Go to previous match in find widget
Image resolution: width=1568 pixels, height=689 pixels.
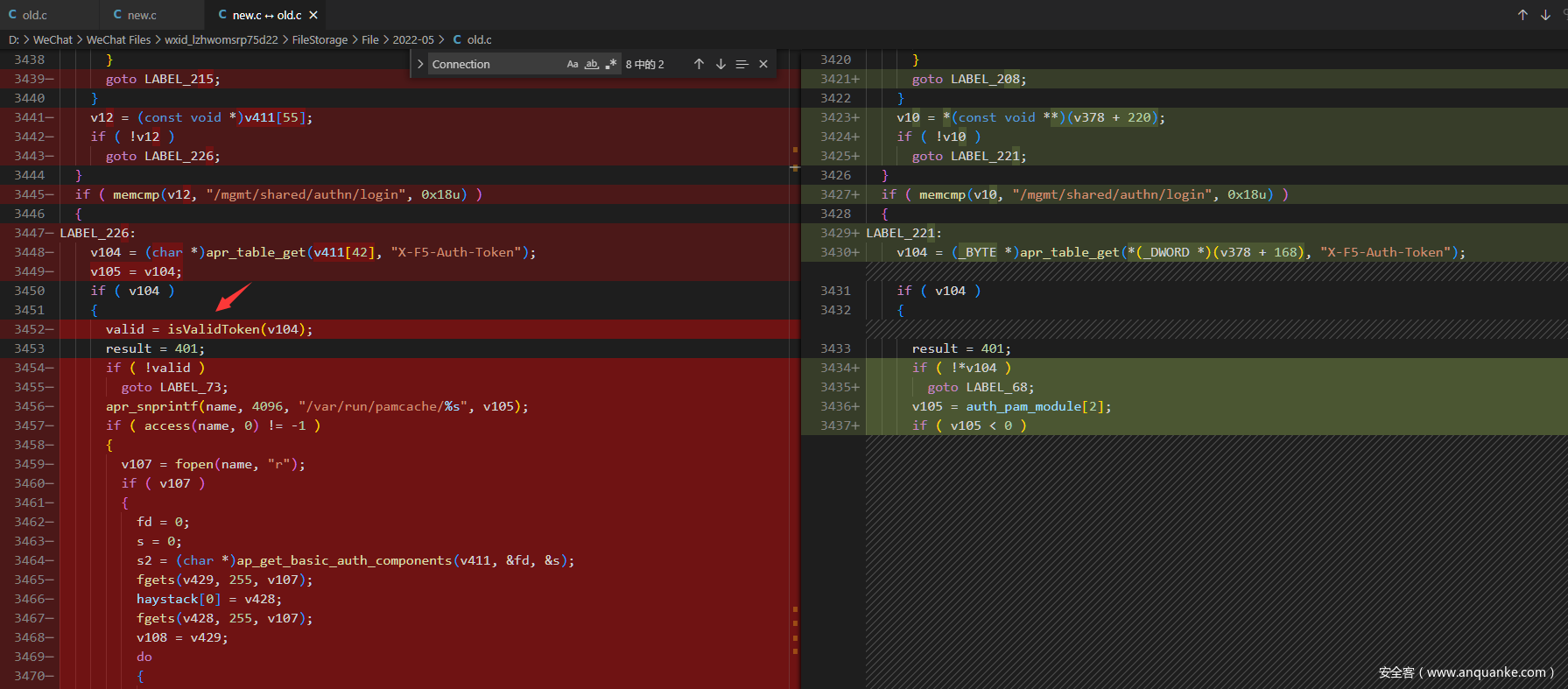tap(699, 64)
